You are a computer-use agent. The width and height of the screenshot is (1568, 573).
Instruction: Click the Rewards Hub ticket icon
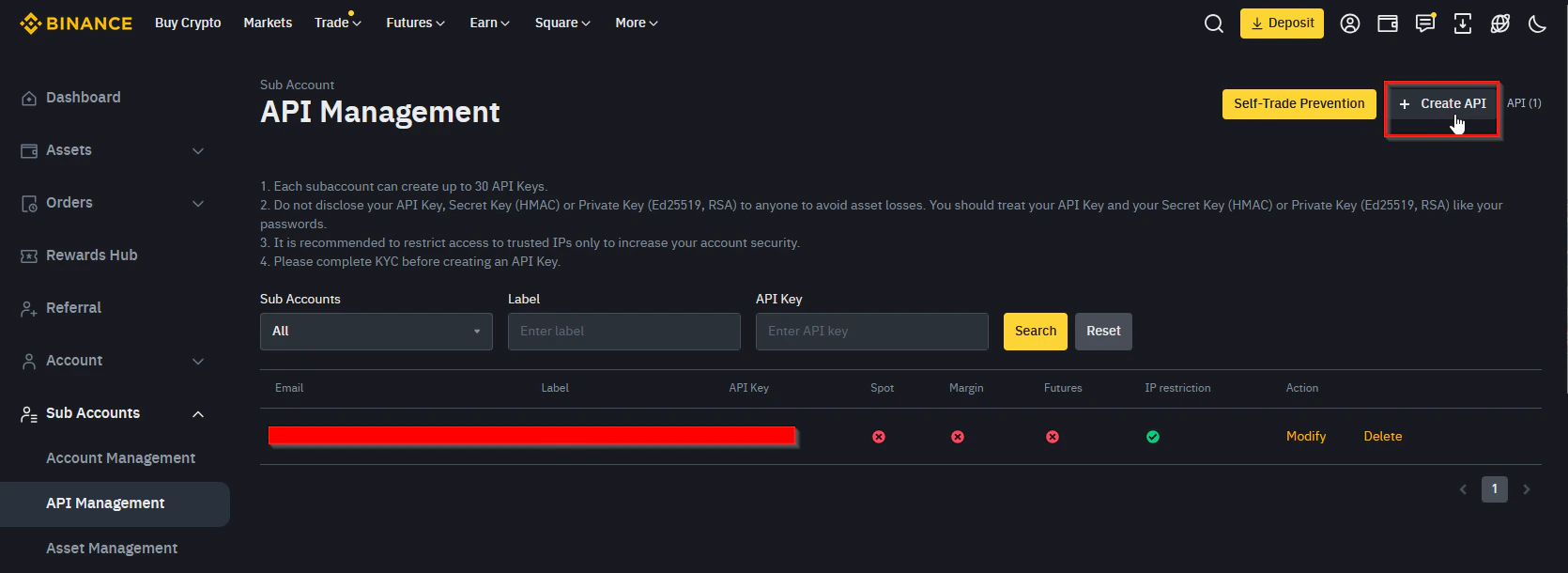coord(29,256)
